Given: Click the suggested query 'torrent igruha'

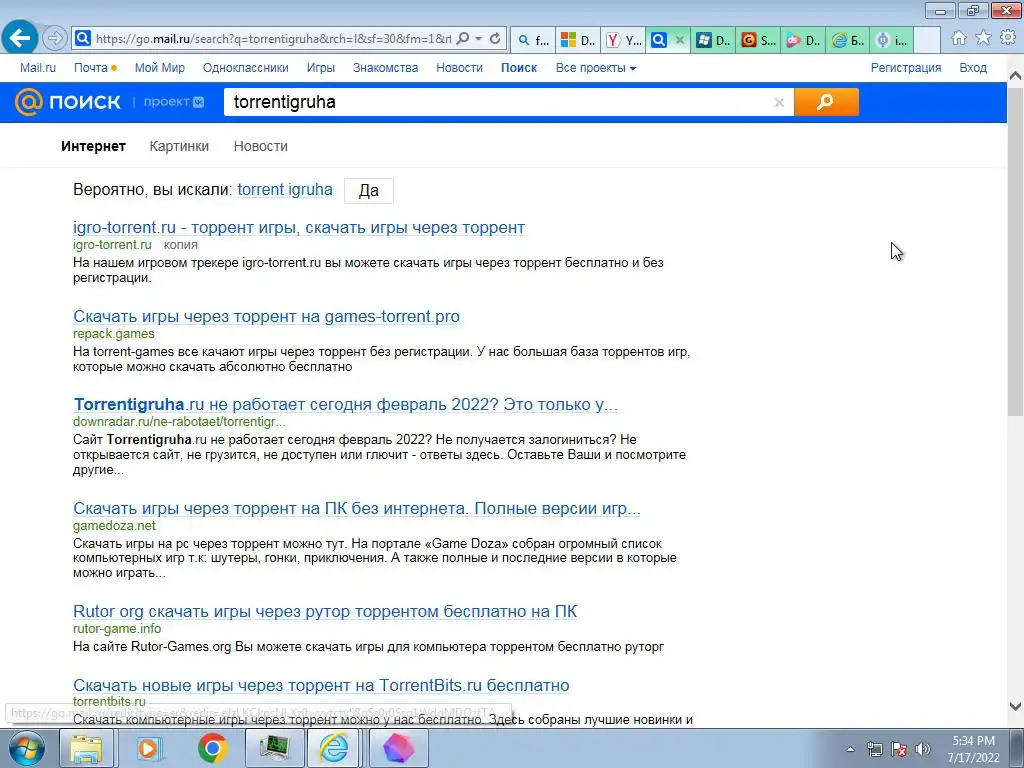Looking at the screenshot, I should point(285,190).
